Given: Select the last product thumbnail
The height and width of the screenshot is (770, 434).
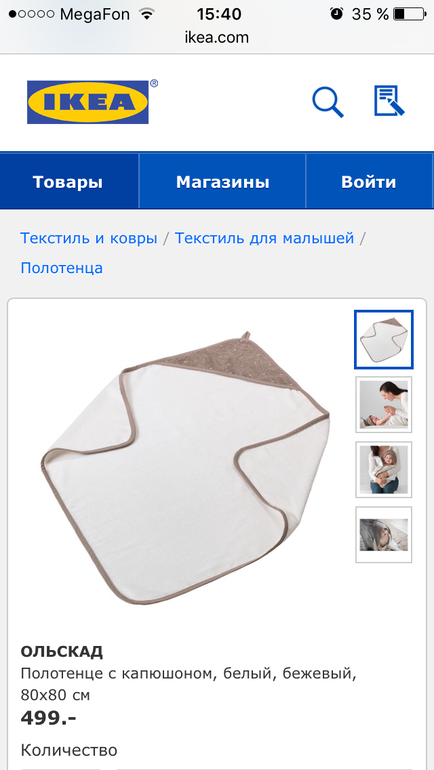Looking at the screenshot, I should coord(383,535).
